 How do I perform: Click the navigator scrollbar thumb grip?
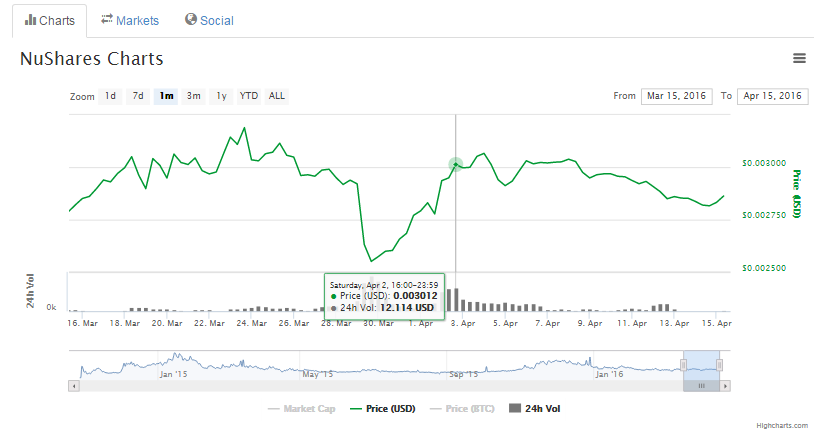click(702, 386)
